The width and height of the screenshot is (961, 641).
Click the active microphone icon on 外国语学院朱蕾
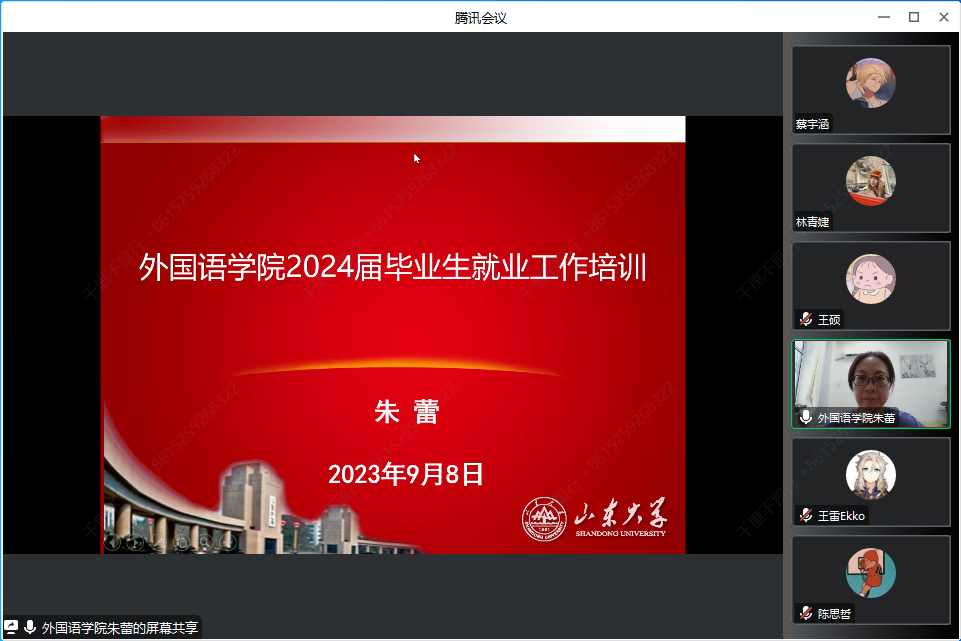(806, 418)
